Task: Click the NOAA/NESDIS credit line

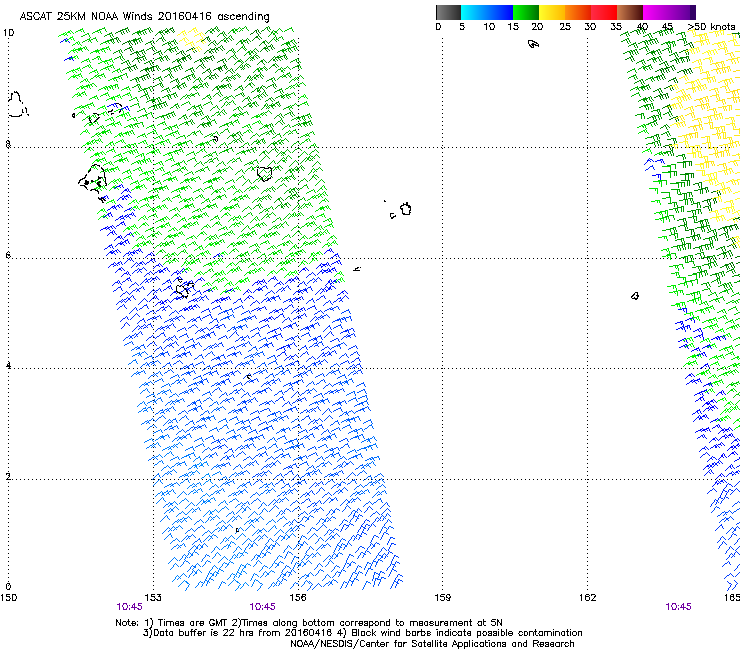Action: pyautogui.click(x=432, y=644)
